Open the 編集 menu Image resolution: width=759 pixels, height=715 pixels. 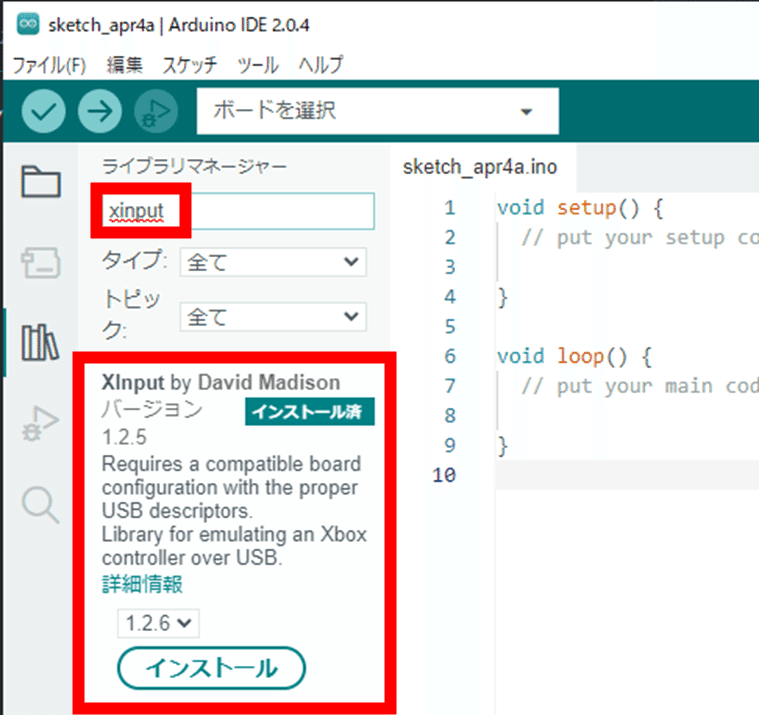(x=124, y=65)
